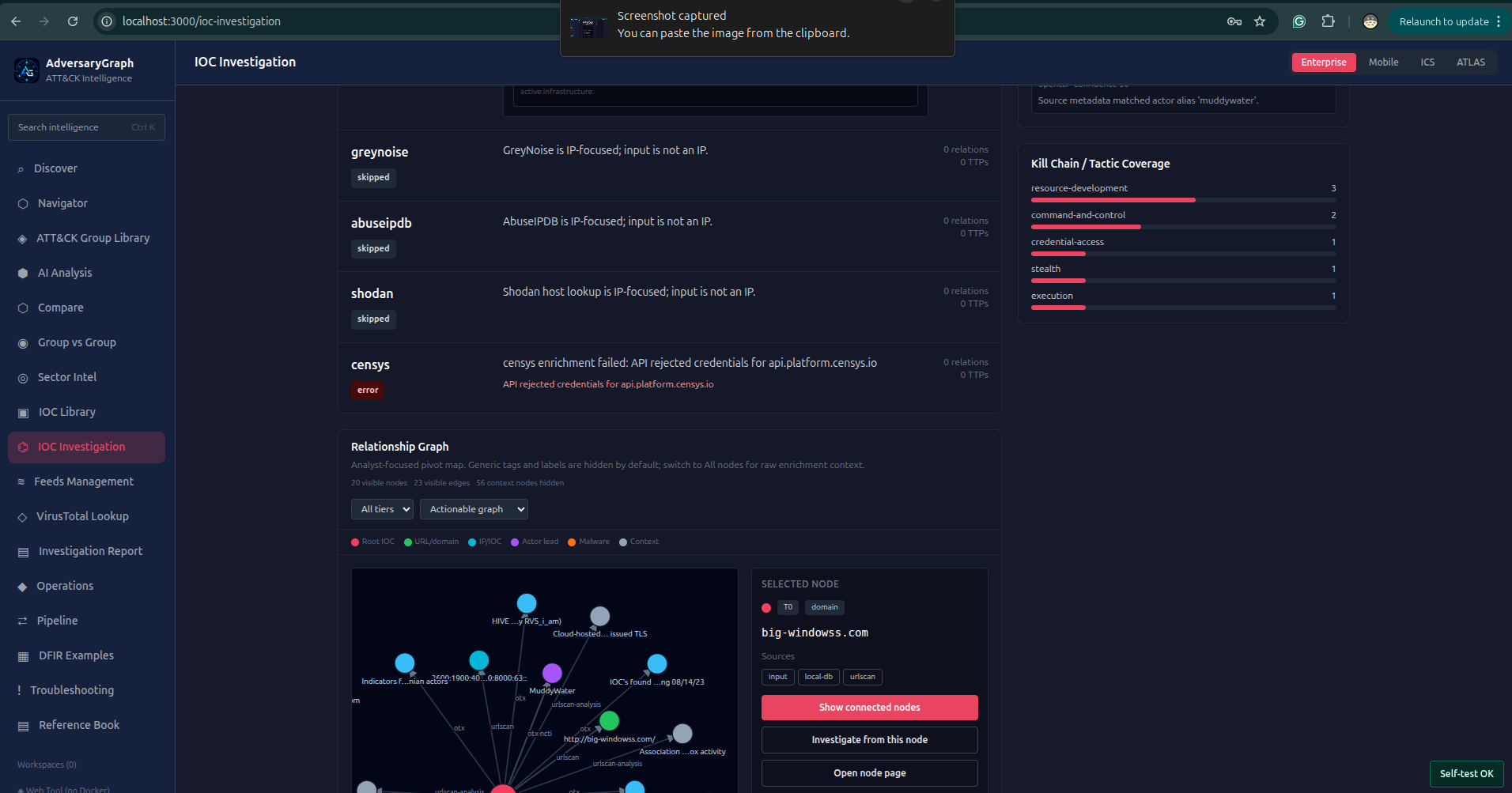Click the local-db source tag
The image size is (1512, 793).
click(x=818, y=677)
